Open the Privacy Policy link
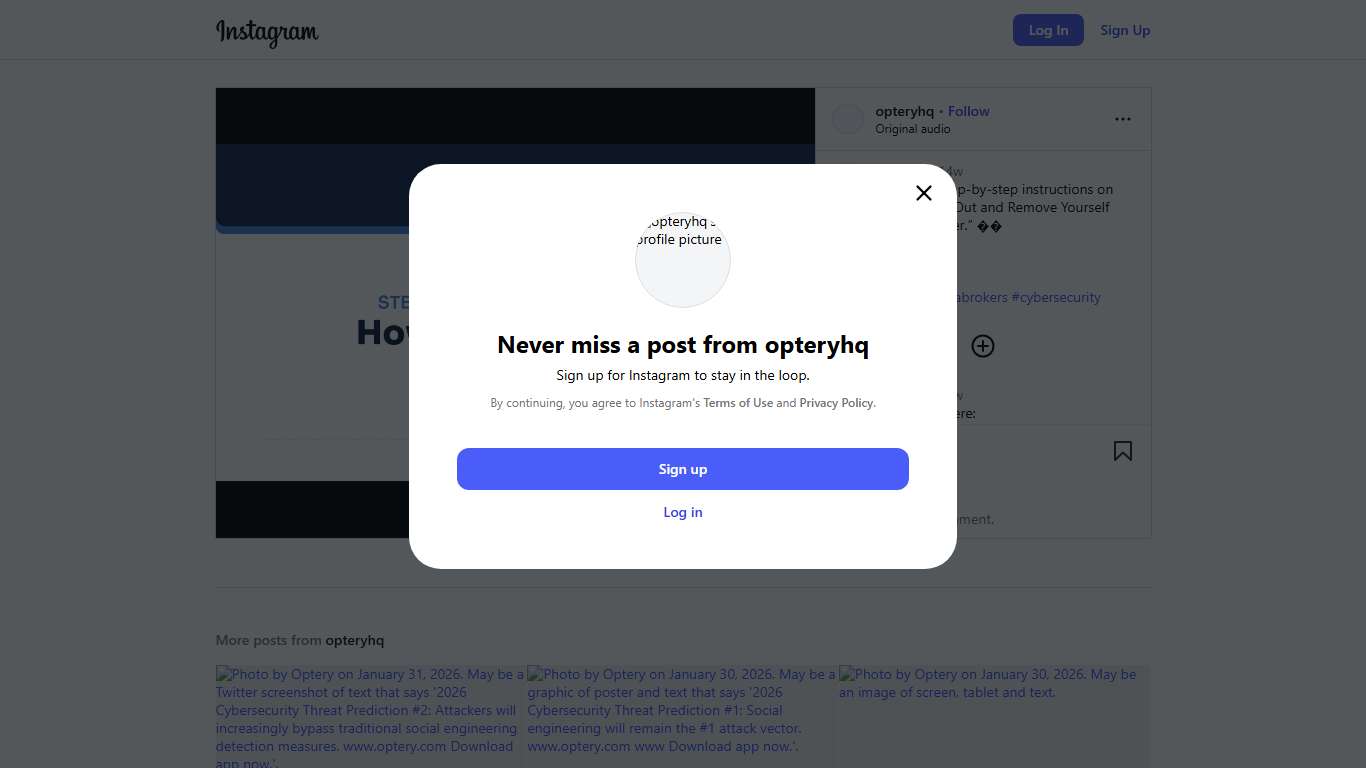Viewport: 1366px width, 768px height. pos(837,403)
